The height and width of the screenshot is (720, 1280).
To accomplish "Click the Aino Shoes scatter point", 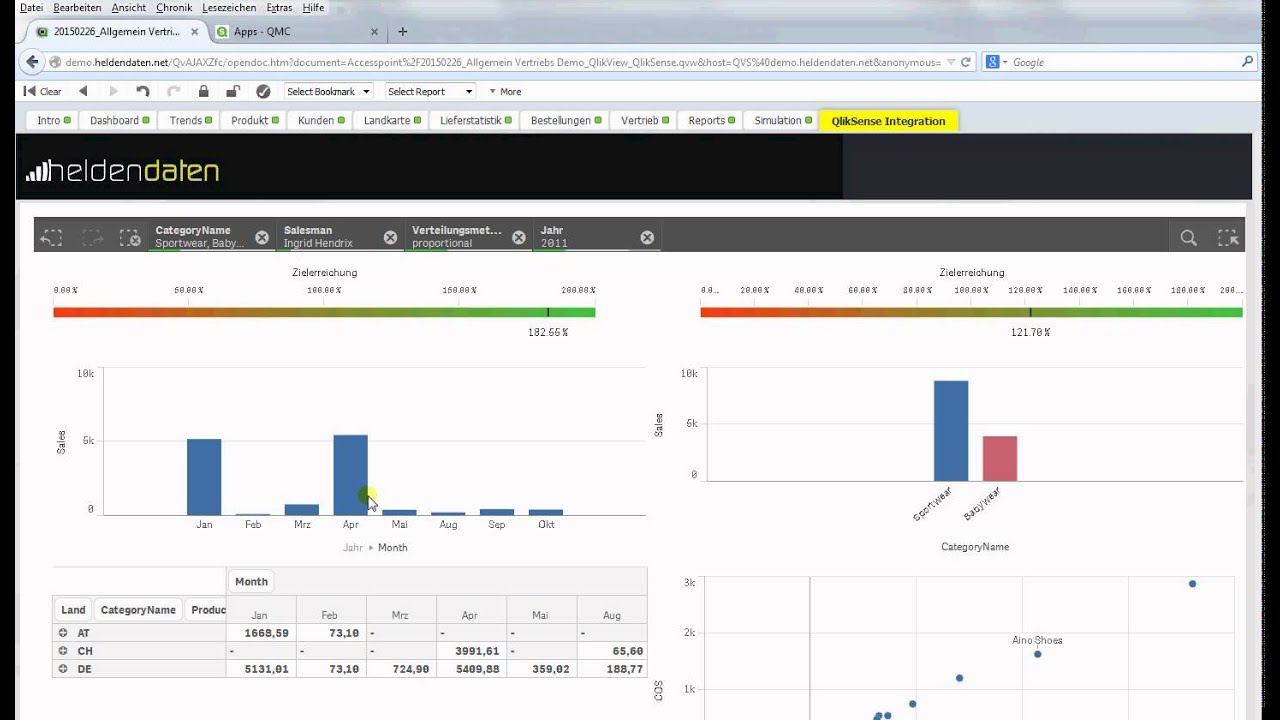I will point(1037,654).
